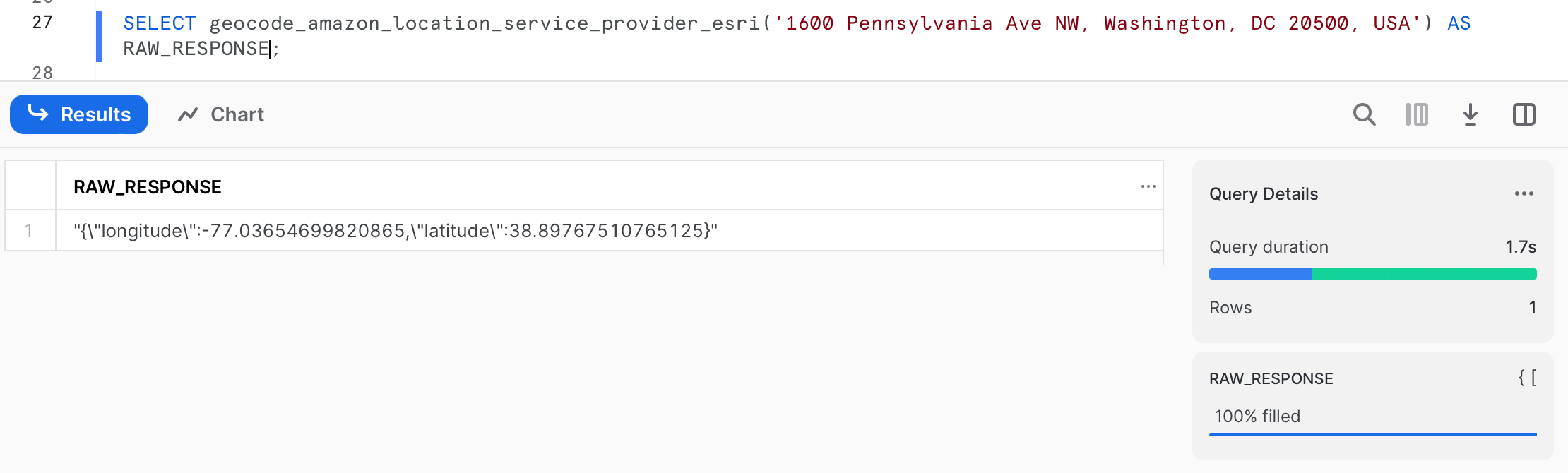Click the query duration progress bar

pos(1372,274)
